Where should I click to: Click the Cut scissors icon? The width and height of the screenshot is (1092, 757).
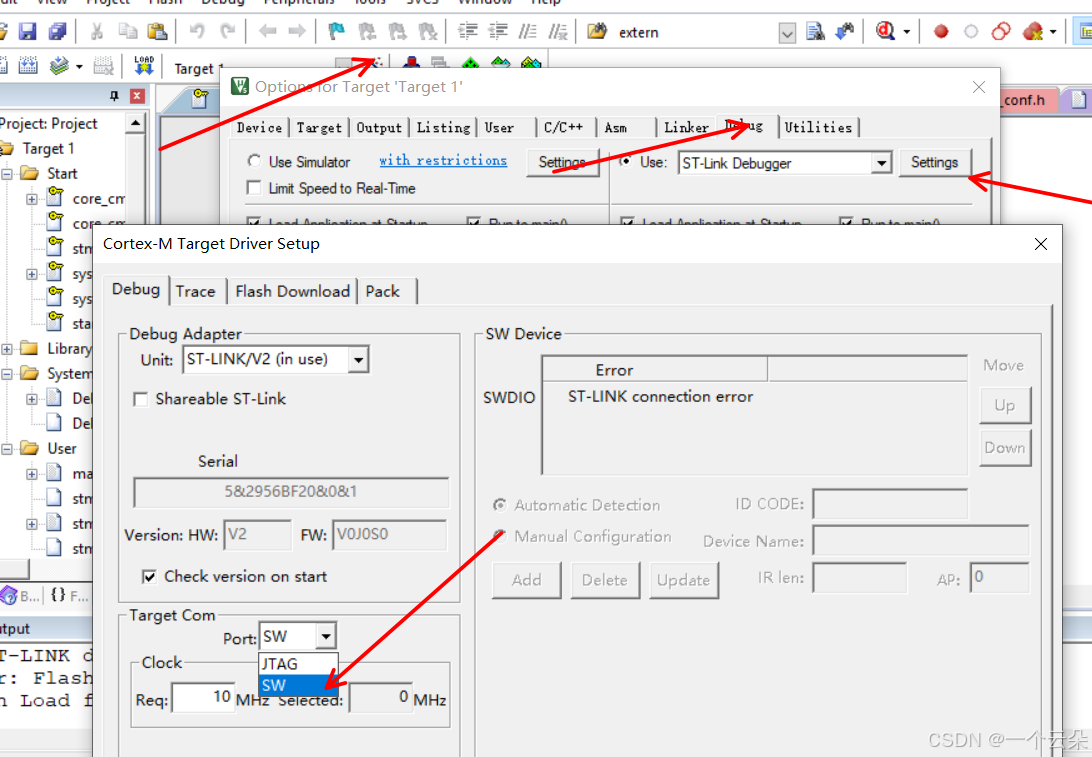(x=97, y=31)
